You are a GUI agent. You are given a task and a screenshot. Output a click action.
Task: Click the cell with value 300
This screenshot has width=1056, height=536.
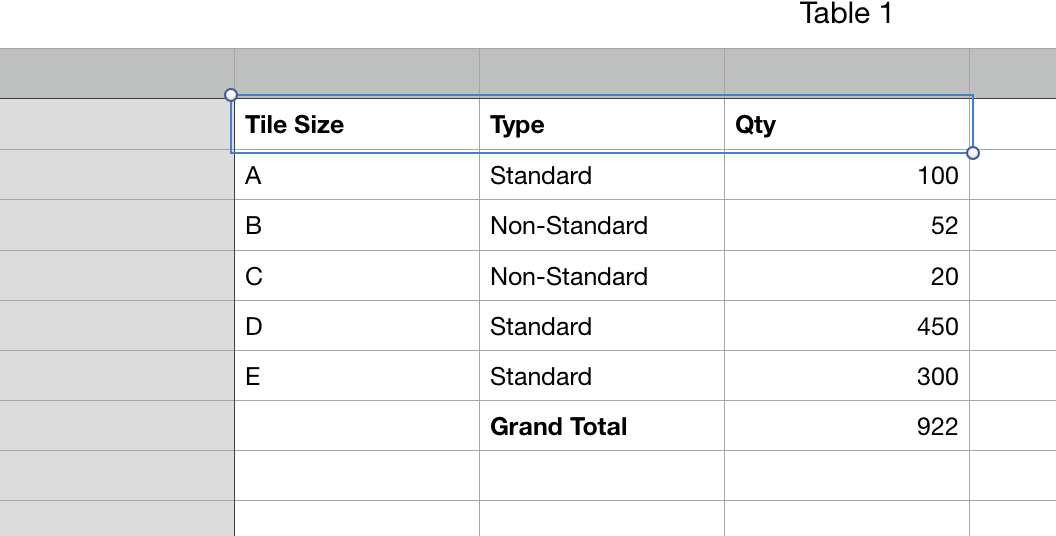tap(847, 376)
